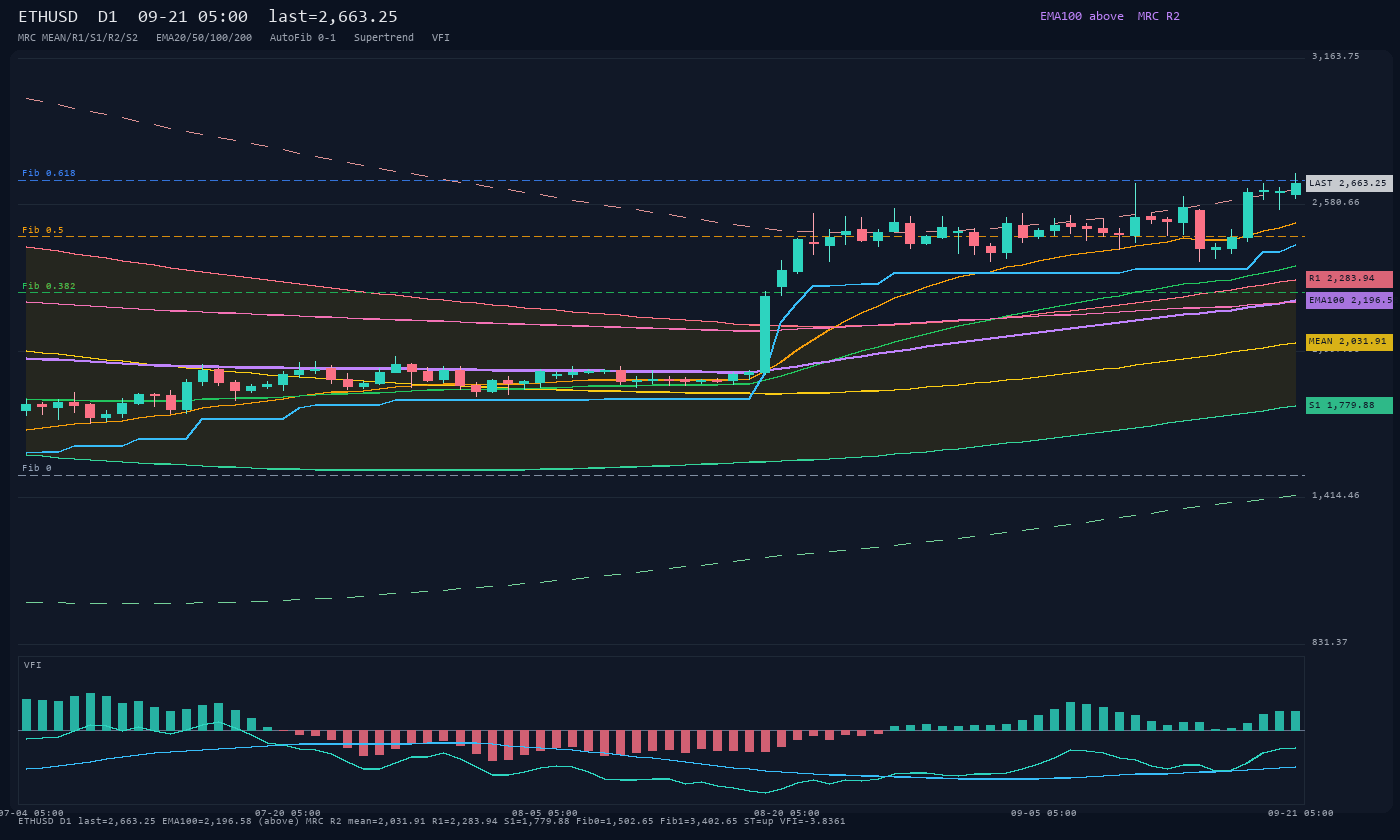
Task: Click the 1,414.46 price axis label
Action: (x=1336, y=495)
